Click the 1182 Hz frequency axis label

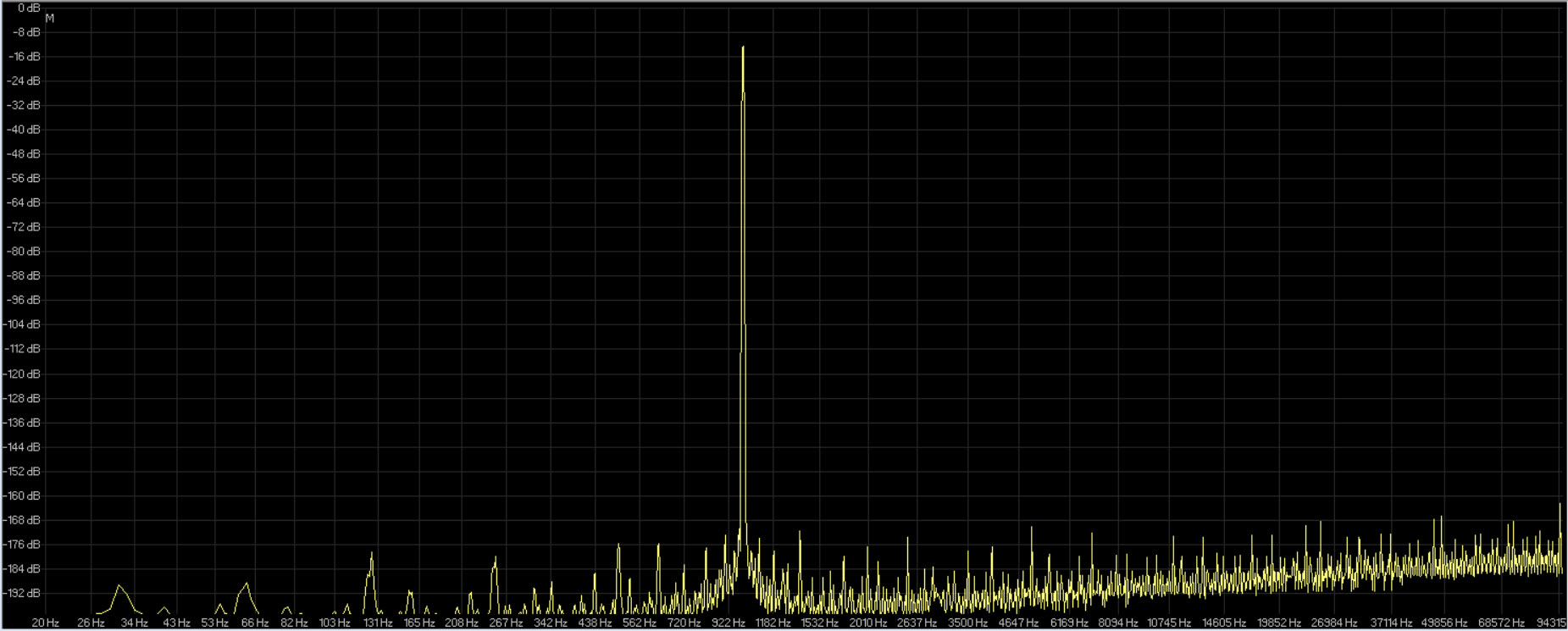(x=773, y=623)
